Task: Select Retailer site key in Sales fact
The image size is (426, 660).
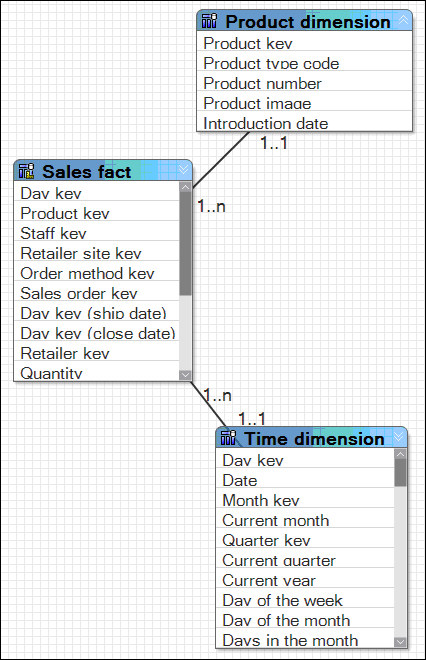Action: 97,253
